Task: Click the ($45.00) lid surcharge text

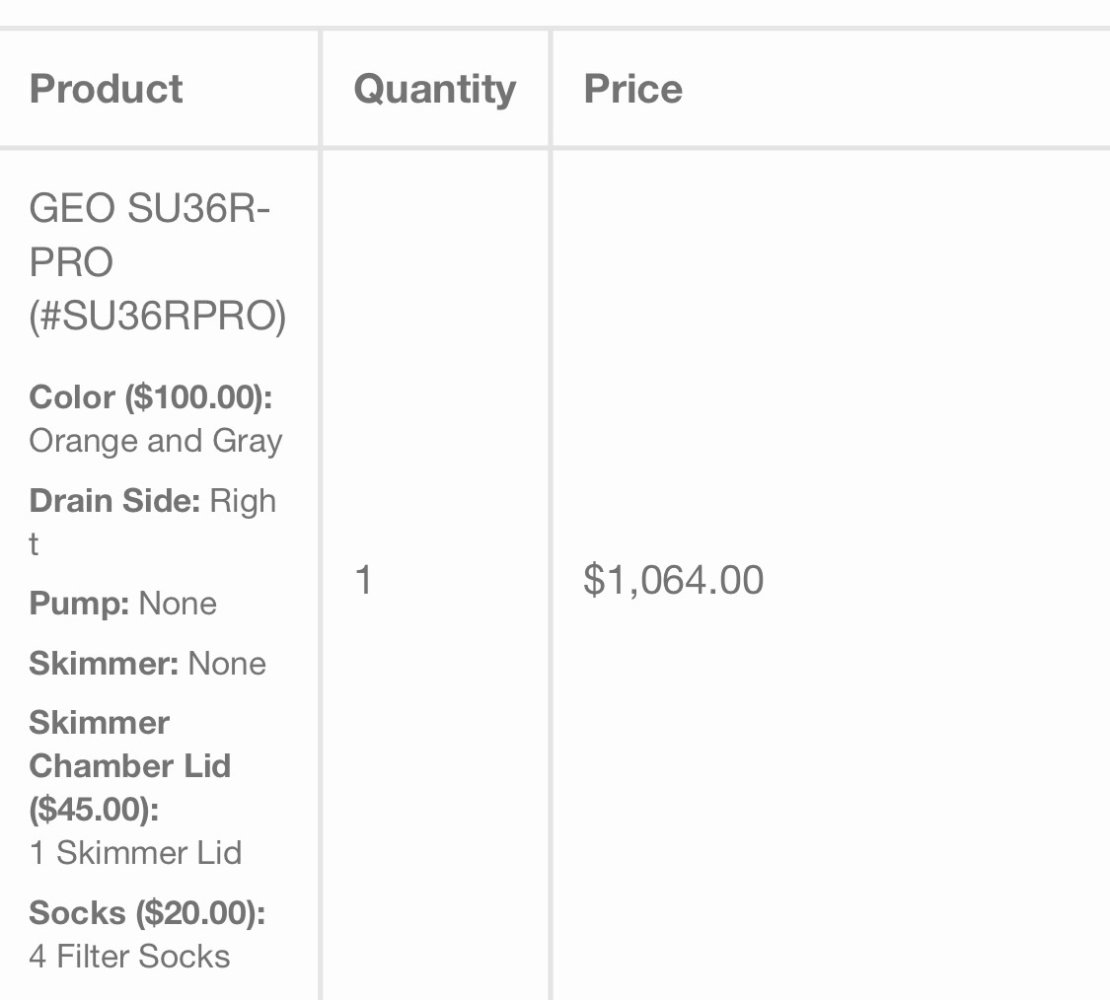Action: (x=93, y=809)
